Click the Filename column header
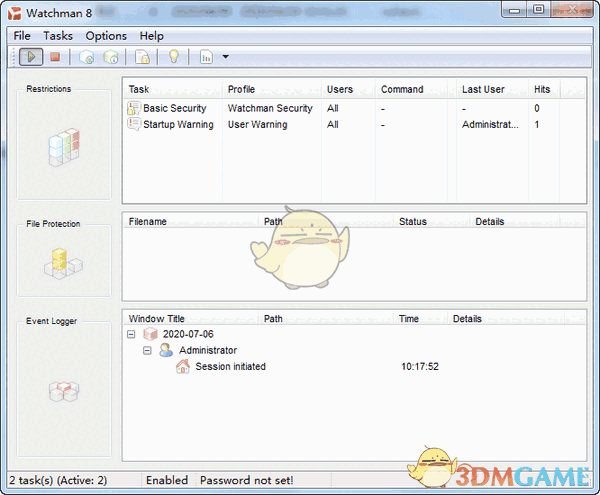 [191, 221]
